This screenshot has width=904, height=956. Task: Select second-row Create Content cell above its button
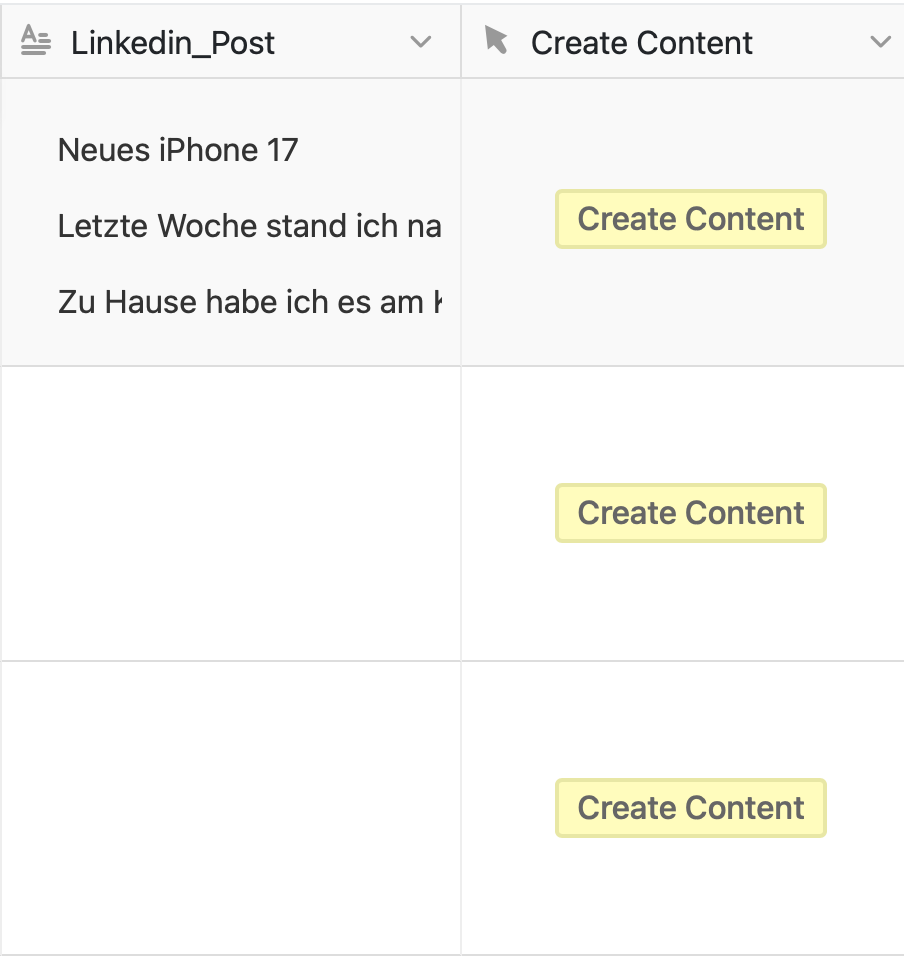click(x=690, y=425)
